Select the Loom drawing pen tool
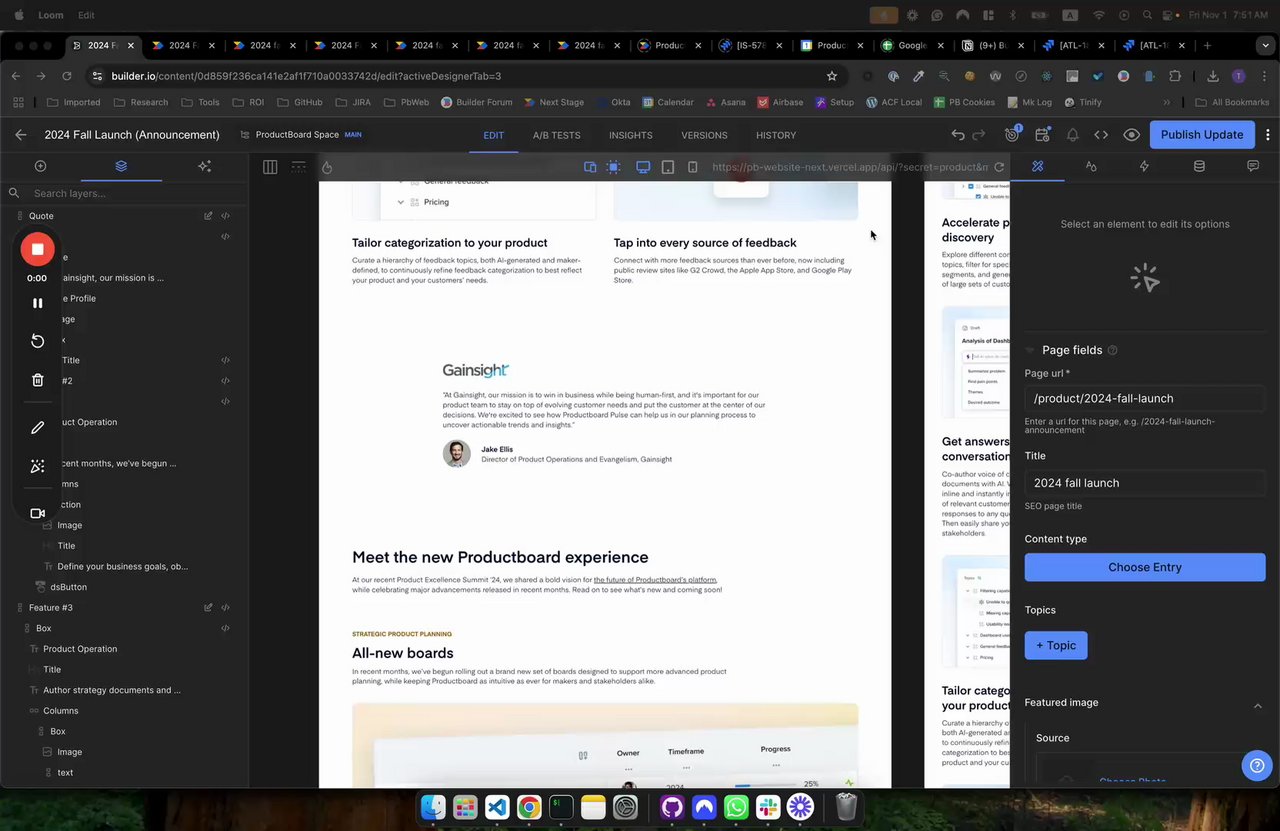 point(37,428)
